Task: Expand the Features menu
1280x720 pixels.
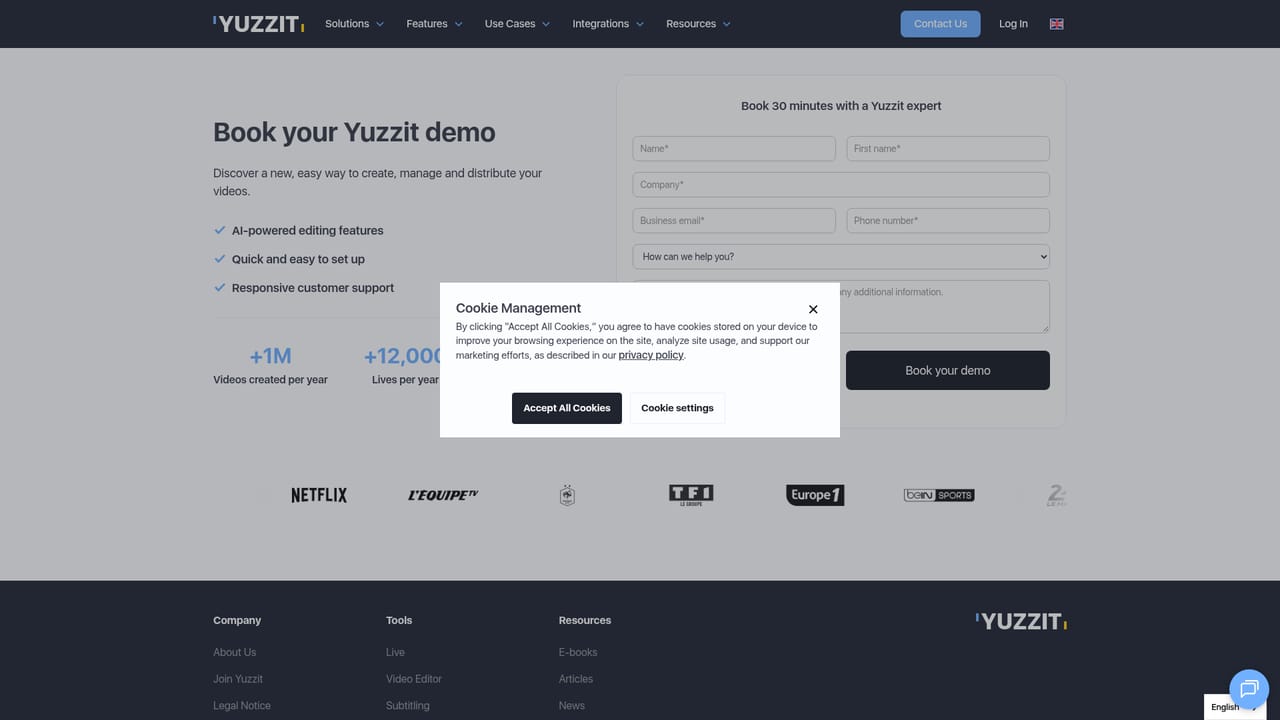Action: (434, 24)
